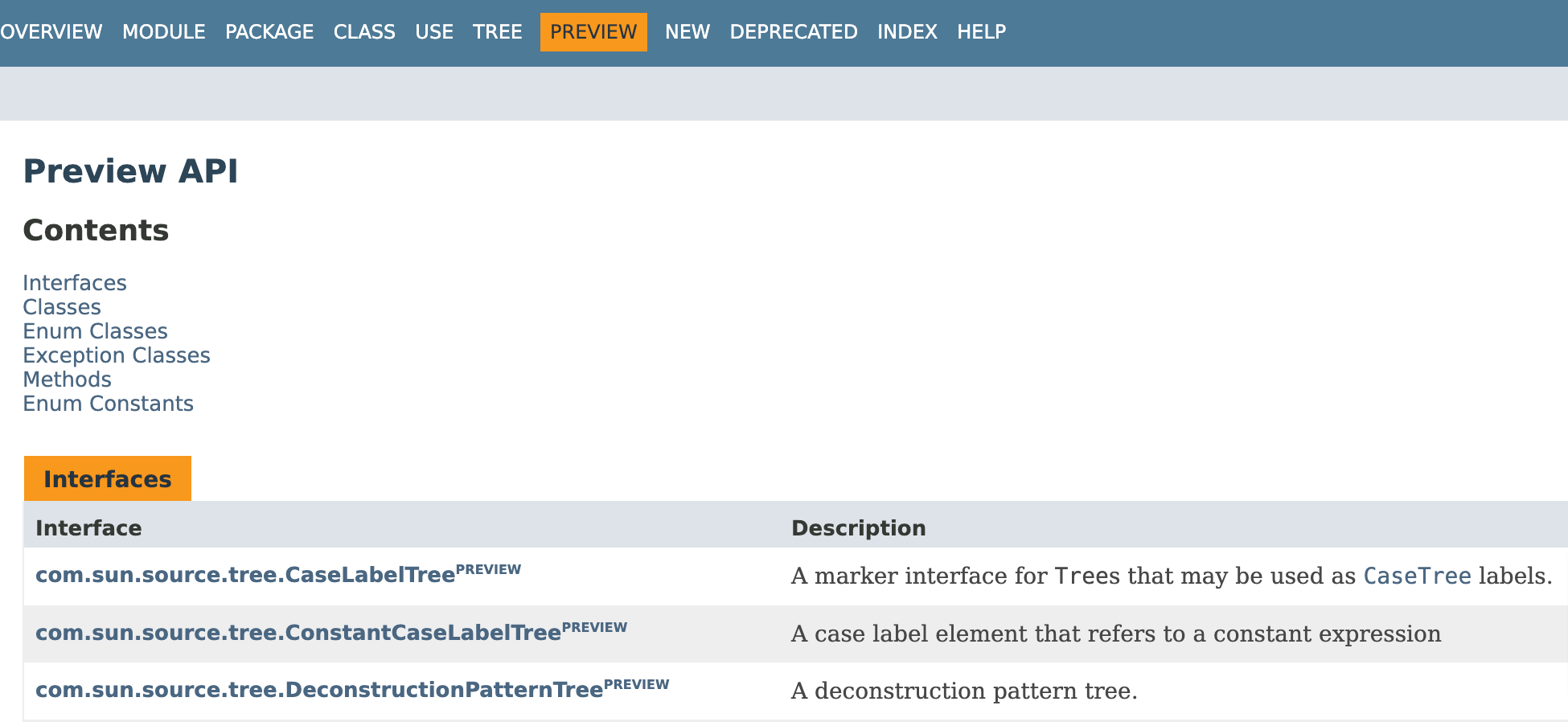The width and height of the screenshot is (1568, 722).
Task: Open the USE page
Action: [x=434, y=32]
